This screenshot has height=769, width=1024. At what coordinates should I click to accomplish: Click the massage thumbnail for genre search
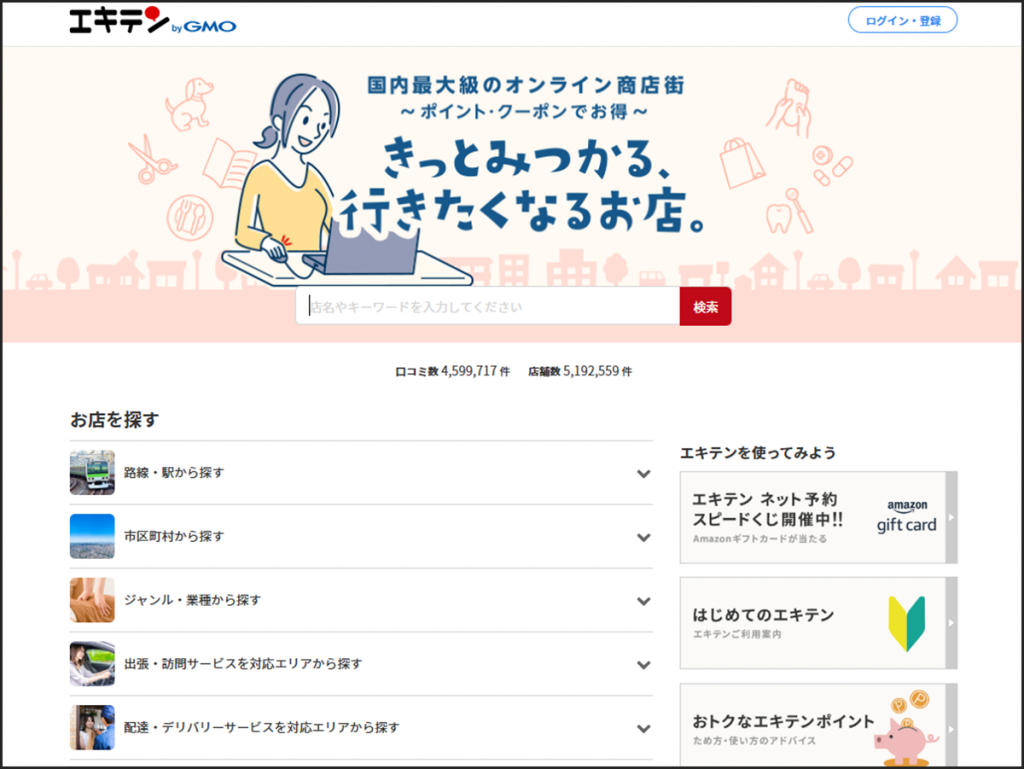click(x=92, y=600)
